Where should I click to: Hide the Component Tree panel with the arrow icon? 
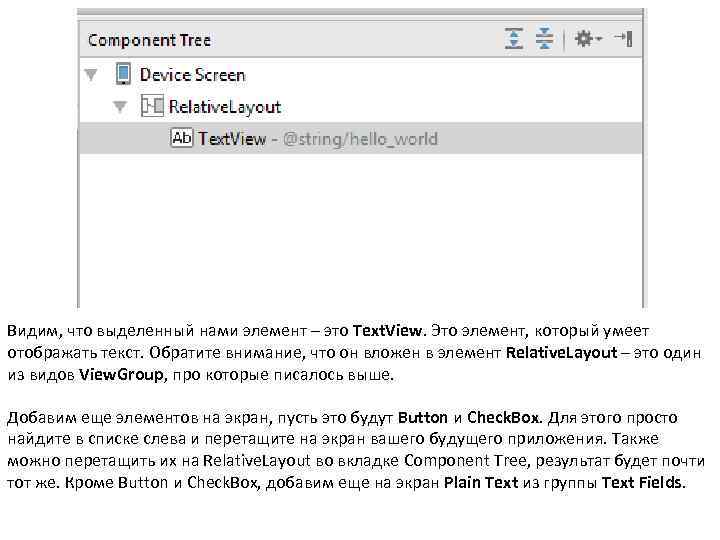tap(623, 39)
